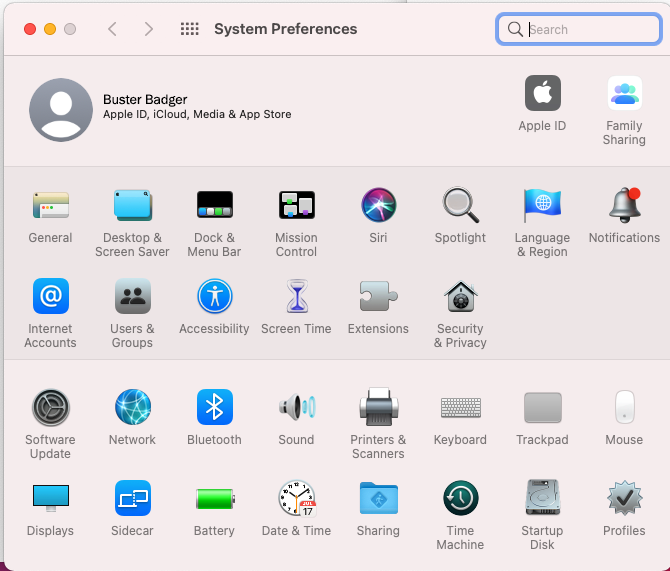Open the Notifications pane with red badge
Viewport: 670px width, 571px height.
click(624, 206)
